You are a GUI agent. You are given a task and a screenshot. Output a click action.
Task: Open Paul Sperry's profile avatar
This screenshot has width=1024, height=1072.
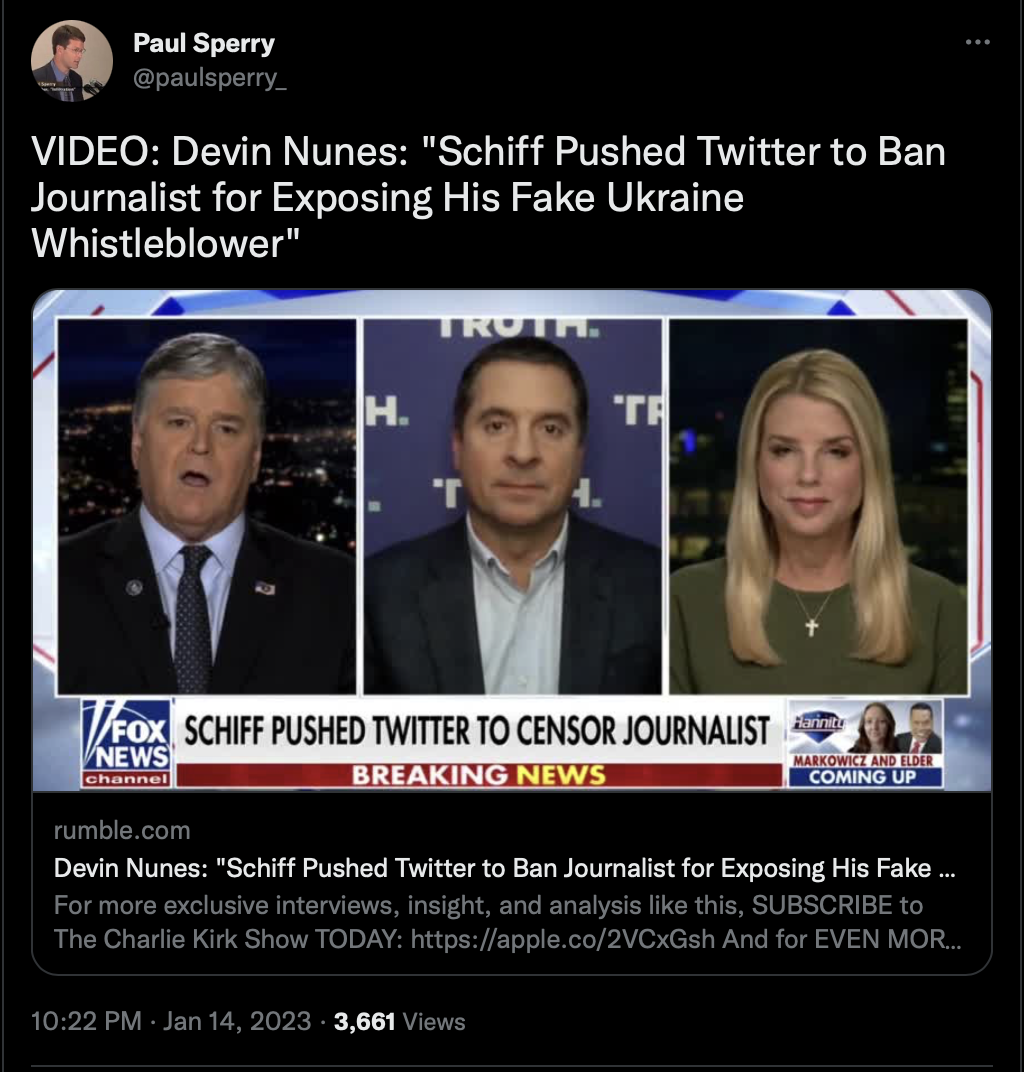point(72,61)
